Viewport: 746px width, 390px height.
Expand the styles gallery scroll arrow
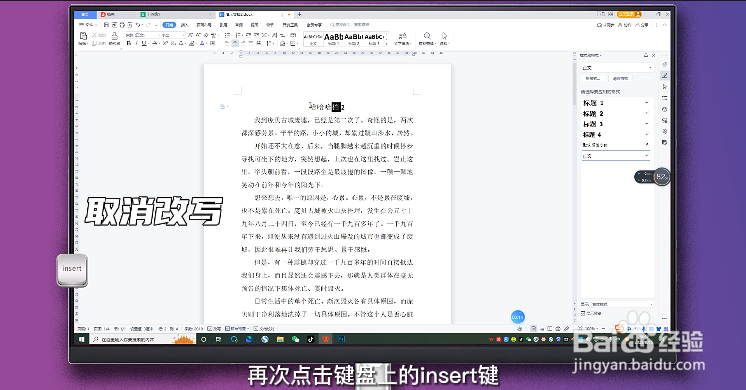(387, 44)
